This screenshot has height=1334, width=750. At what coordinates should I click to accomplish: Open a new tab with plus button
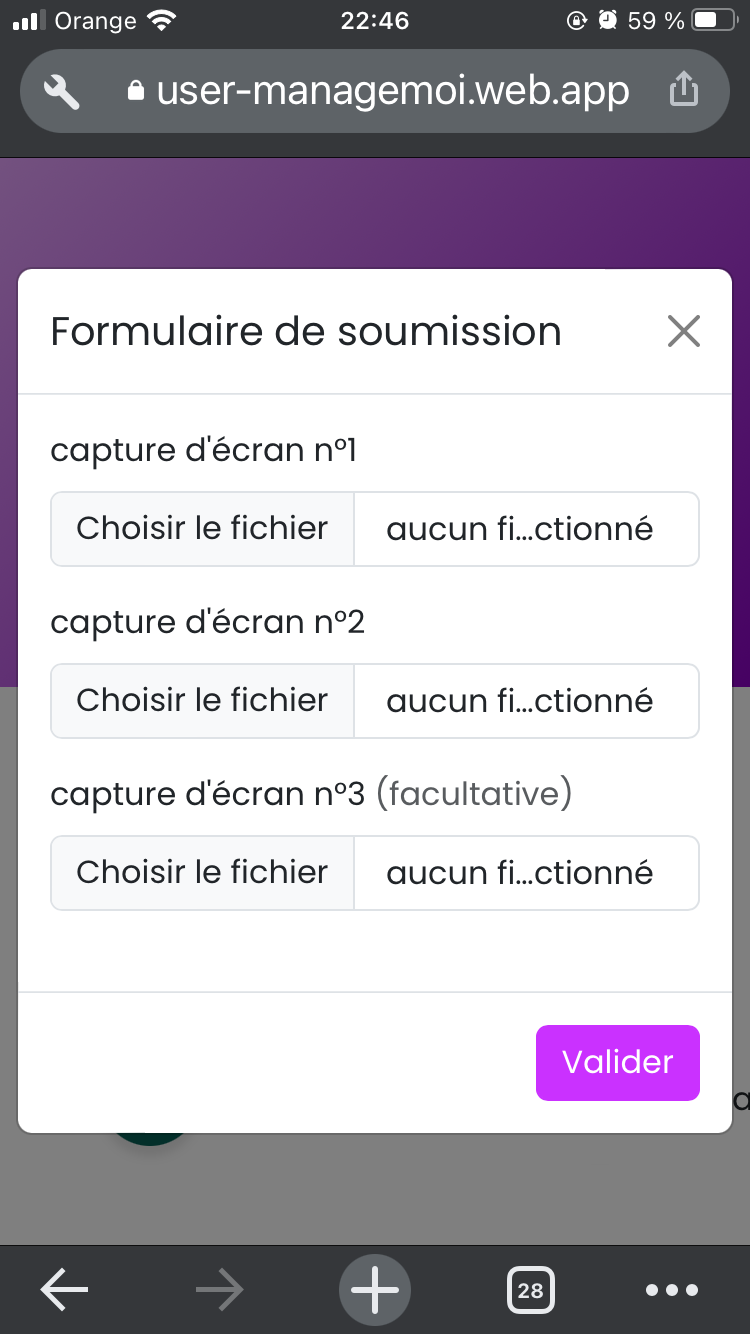tap(375, 1290)
